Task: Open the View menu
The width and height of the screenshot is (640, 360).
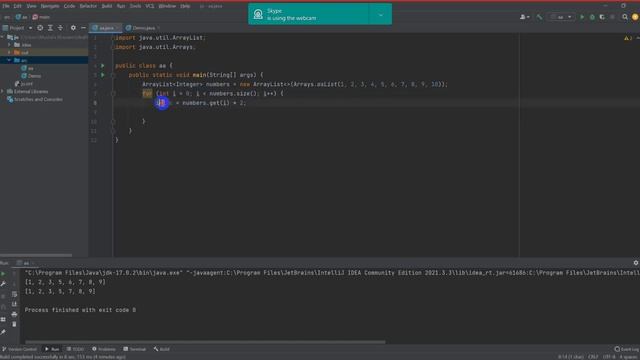Action: coord(31,6)
